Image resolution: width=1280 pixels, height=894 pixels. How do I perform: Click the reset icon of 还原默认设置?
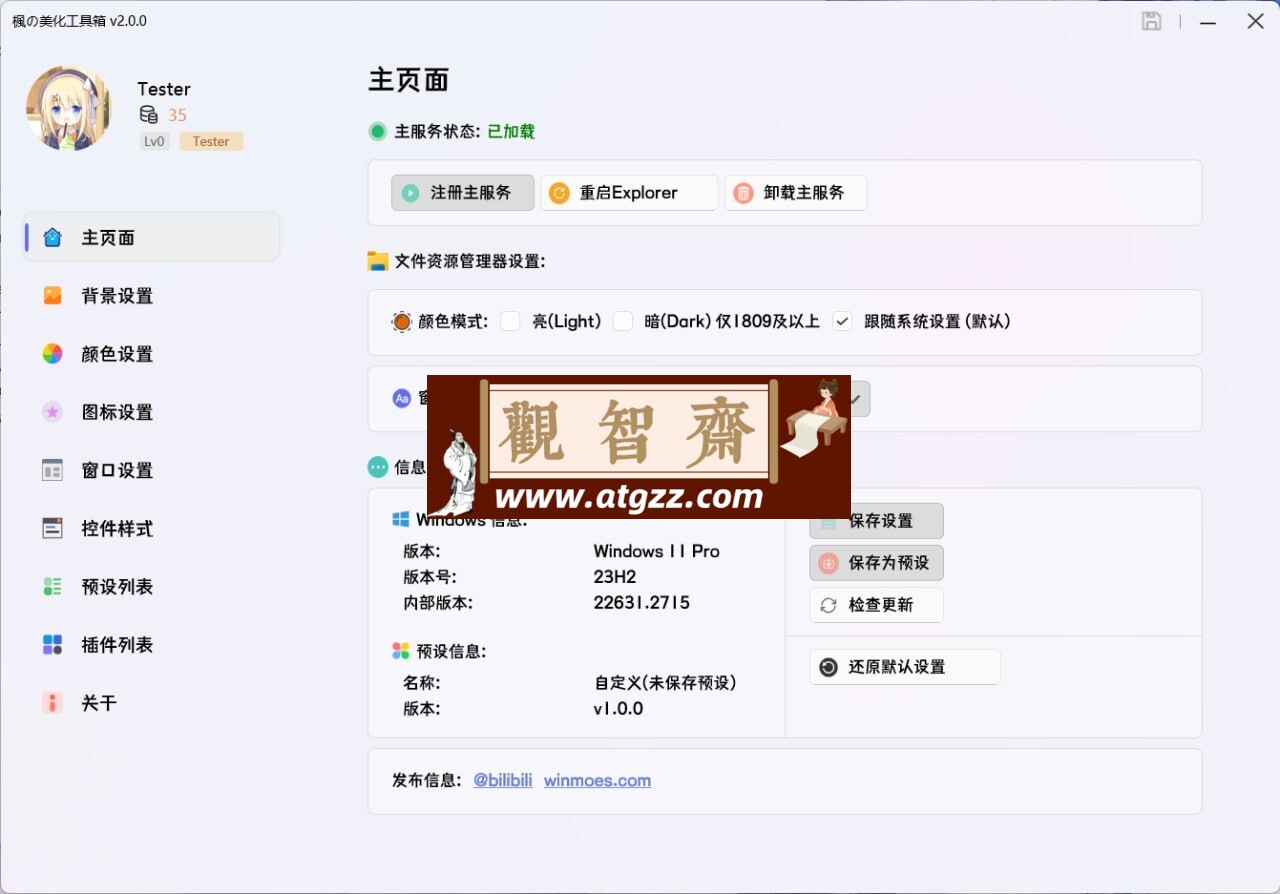pos(828,667)
